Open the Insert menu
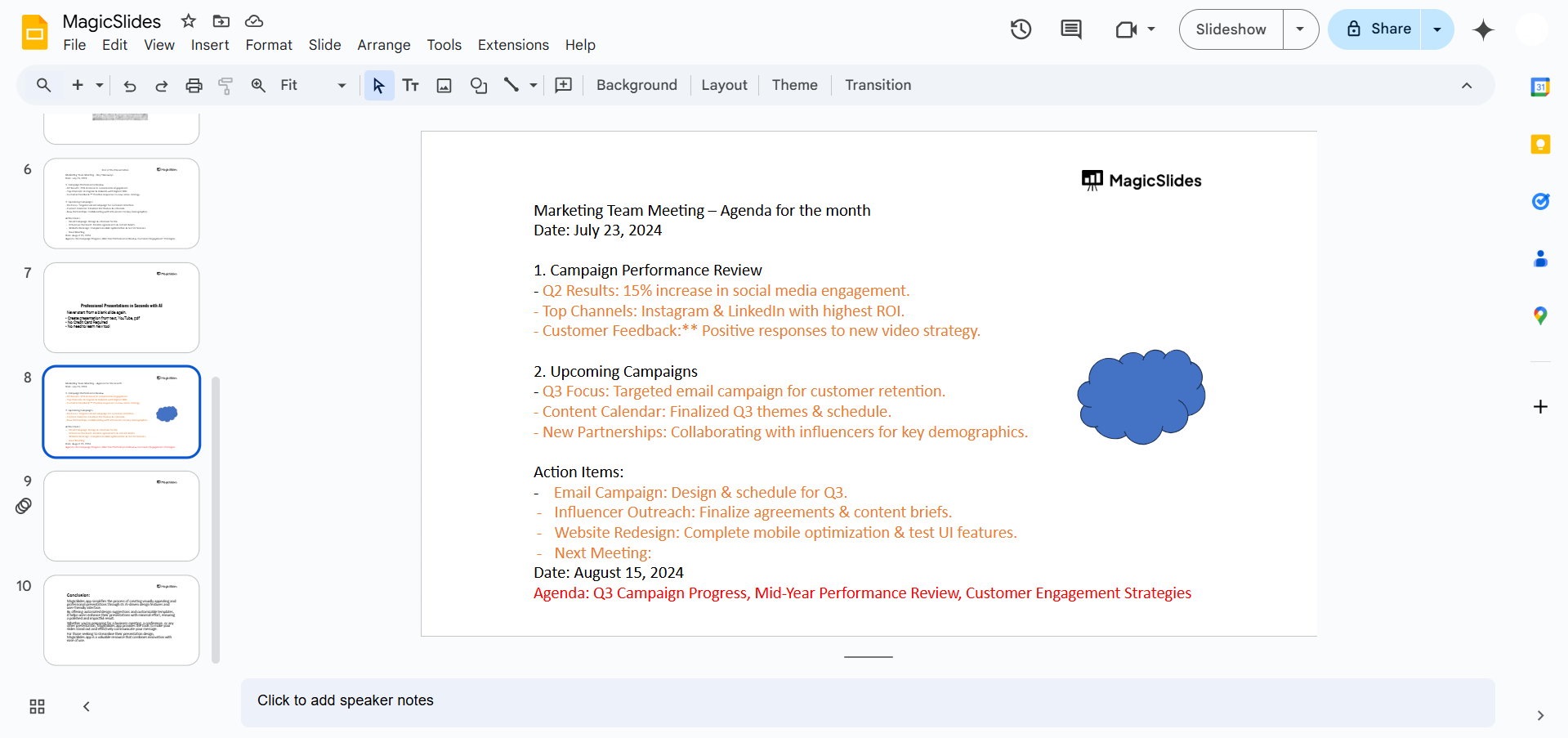Screen dimensions: 1568x738 209,45
